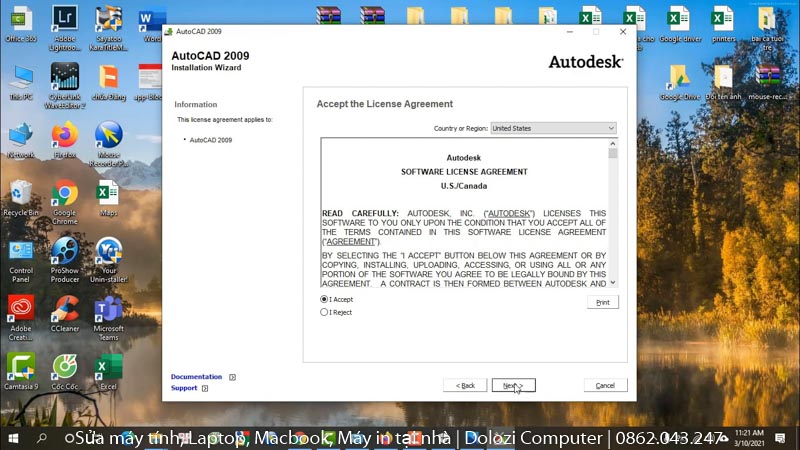The height and width of the screenshot is (450, 800).
Task: Click the Back button
Action: 465,385
